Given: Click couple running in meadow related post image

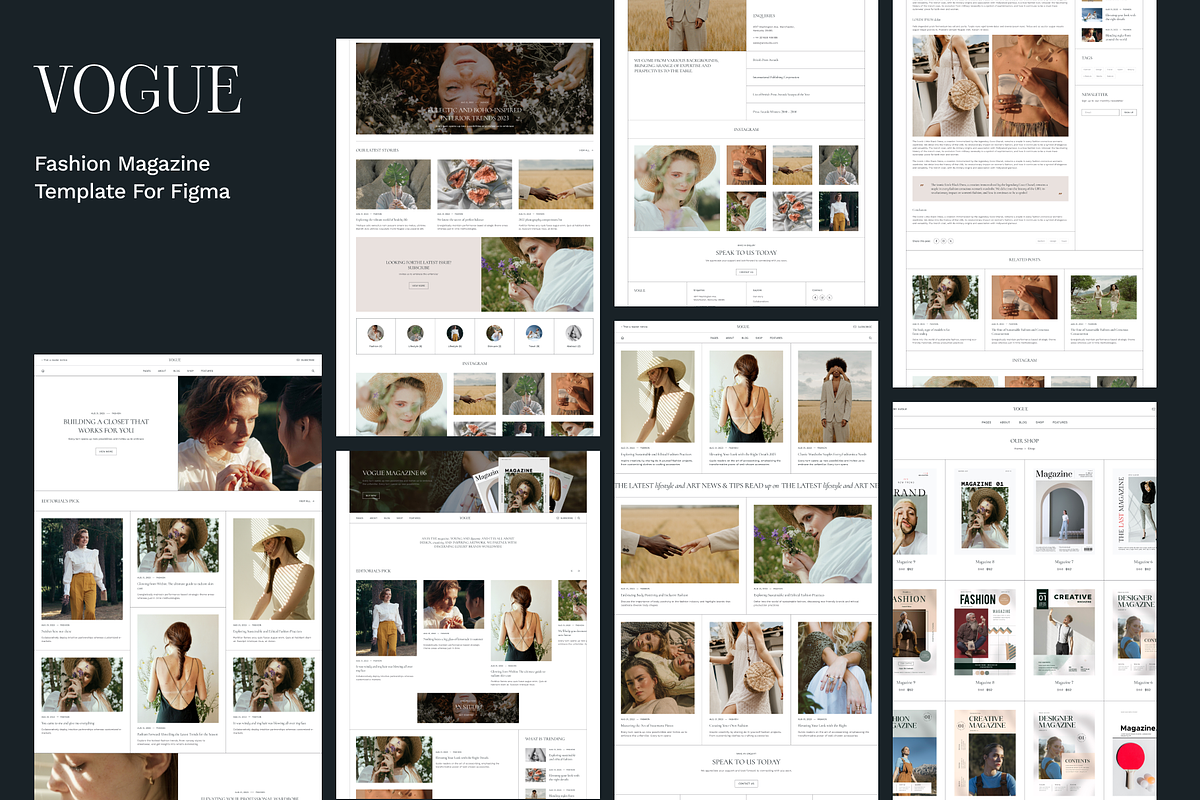Looking at the screenshot, I should [x=1104, y=298].
